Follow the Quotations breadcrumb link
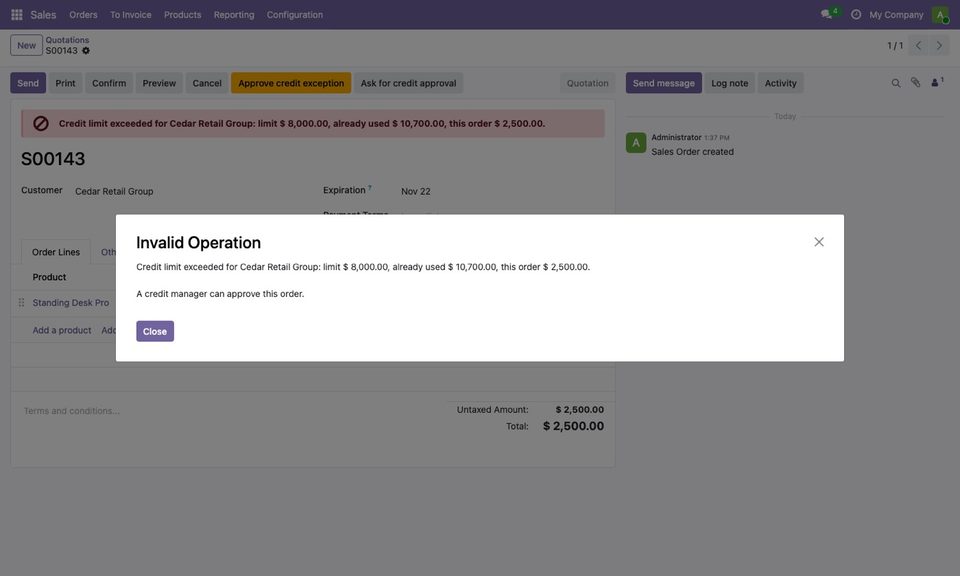This screenshot has width=960, height=576. click(67, 40)
